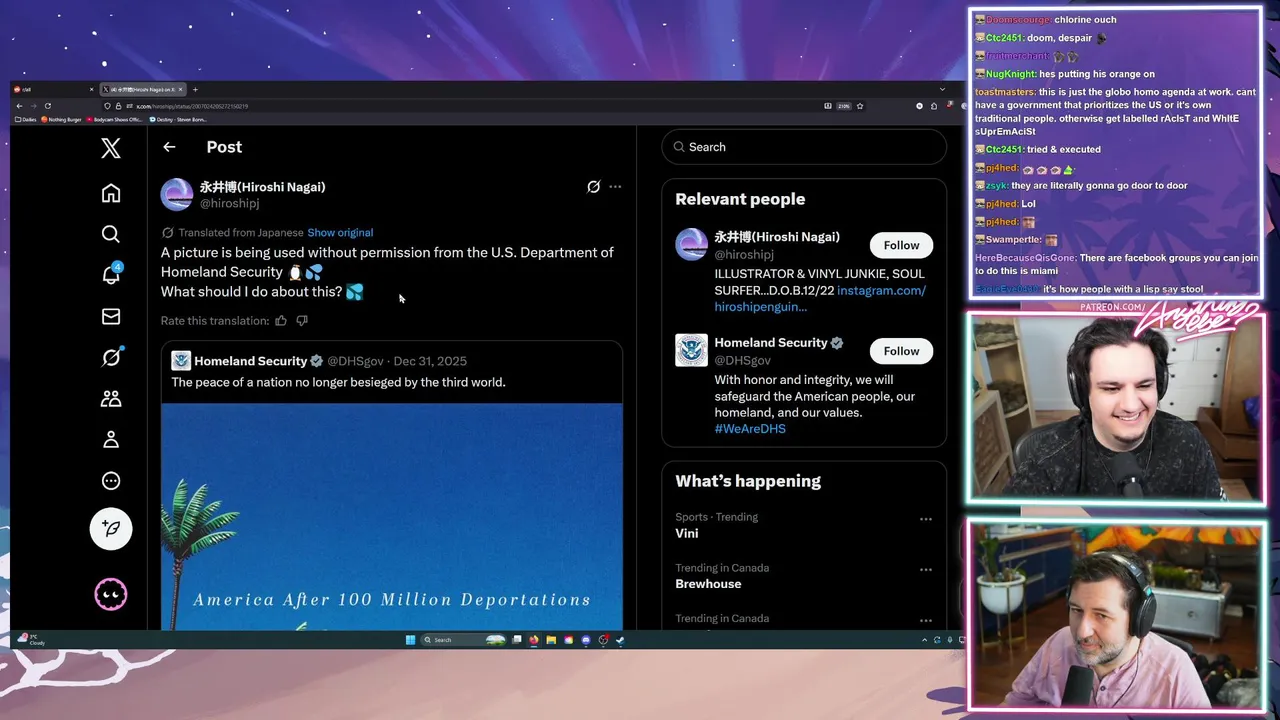
Task: Open the quoted deportations image
Action: 392,516
